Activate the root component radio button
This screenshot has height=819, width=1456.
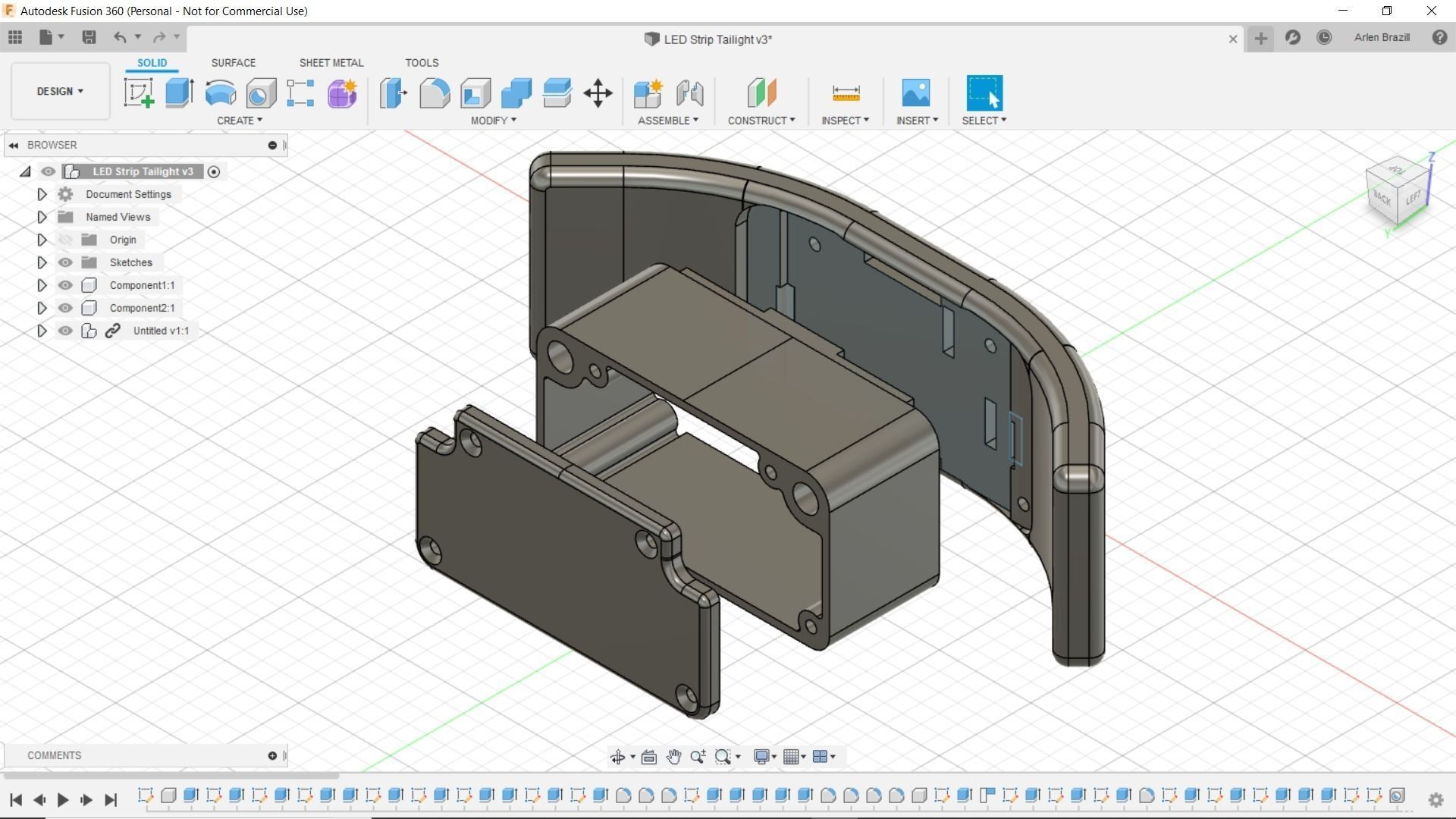[214, 172]
